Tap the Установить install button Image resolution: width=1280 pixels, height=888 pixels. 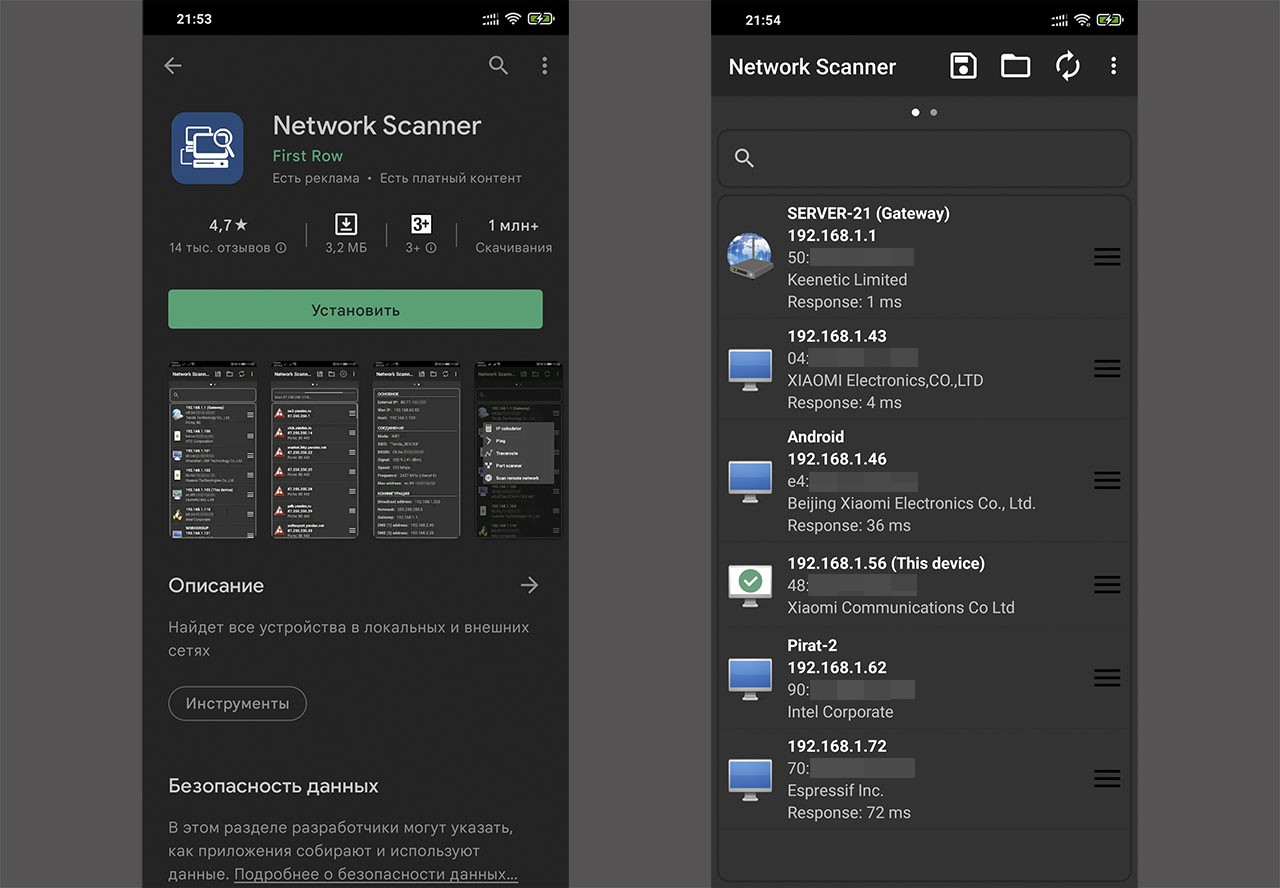coord(355,309)
